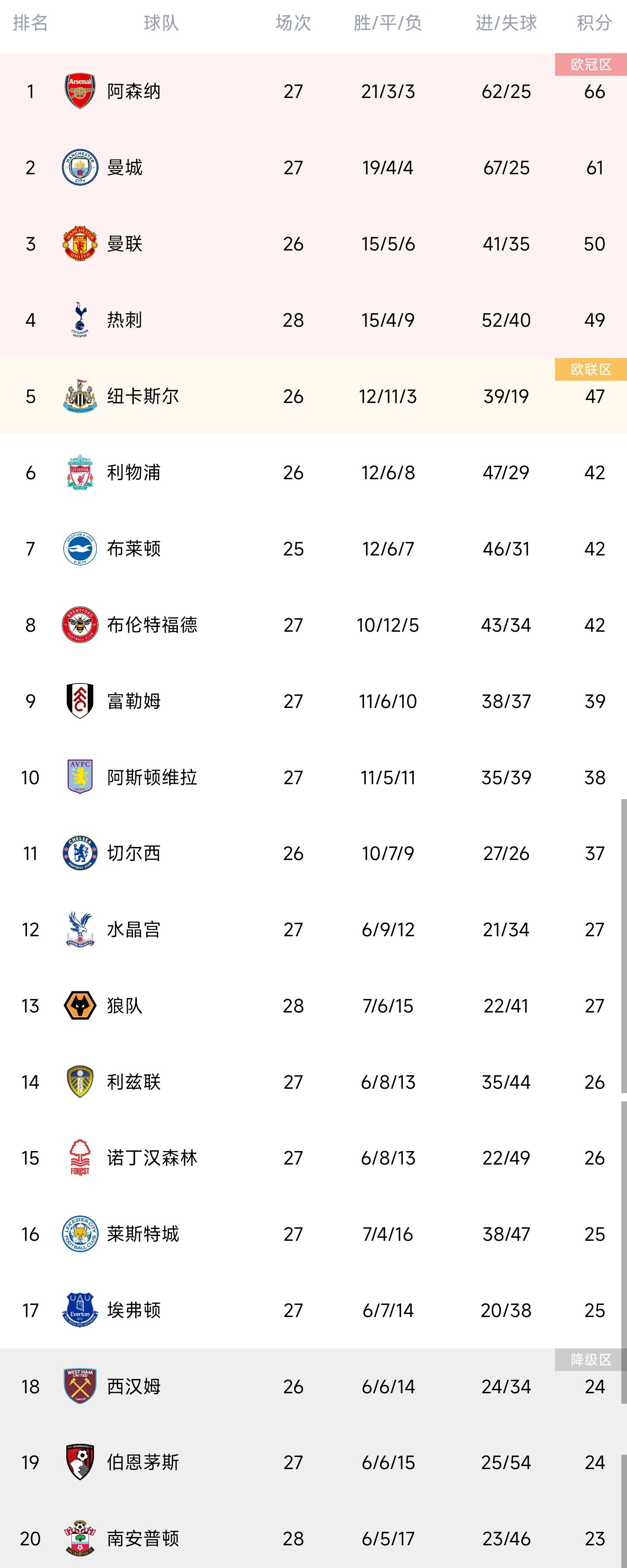
Task: Sort by 积分 column header
Action: pyautogui.click(x=594, y=23)
